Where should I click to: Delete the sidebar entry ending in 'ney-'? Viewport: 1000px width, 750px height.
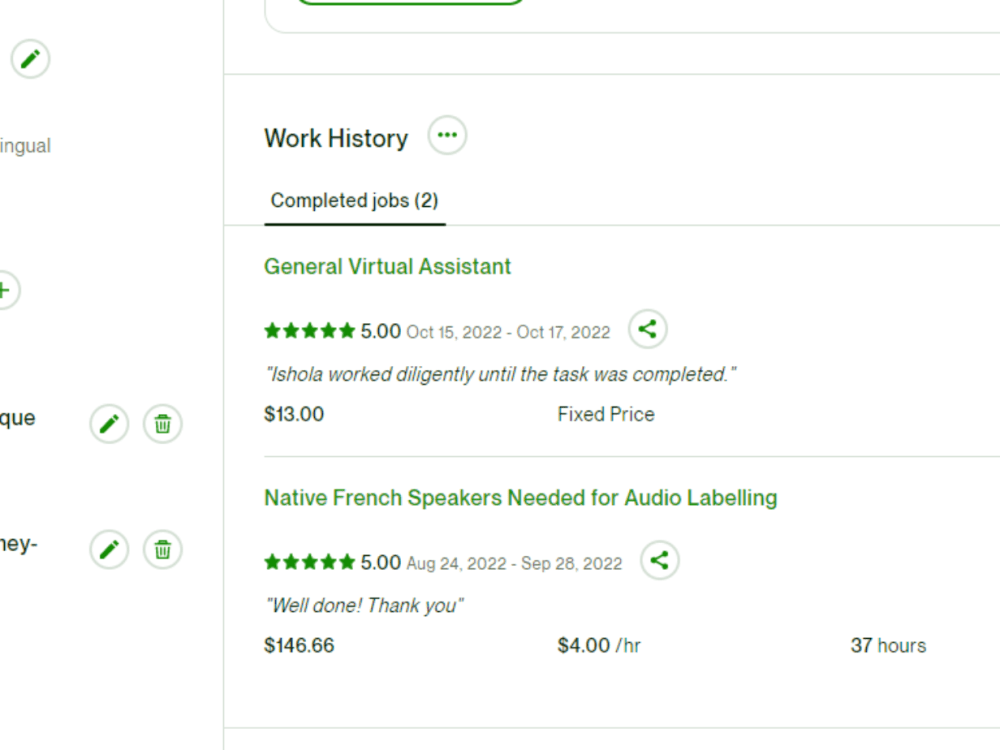pos(163,549)
